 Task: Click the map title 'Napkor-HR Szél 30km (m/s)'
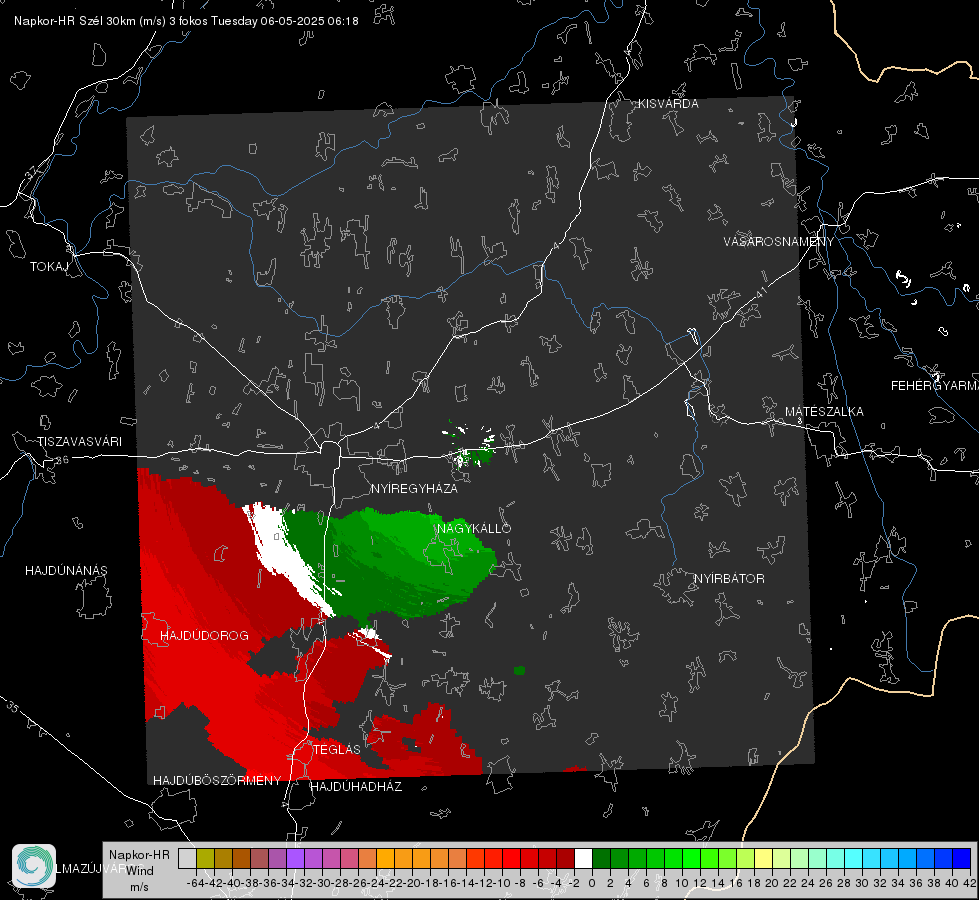(90, 21)
